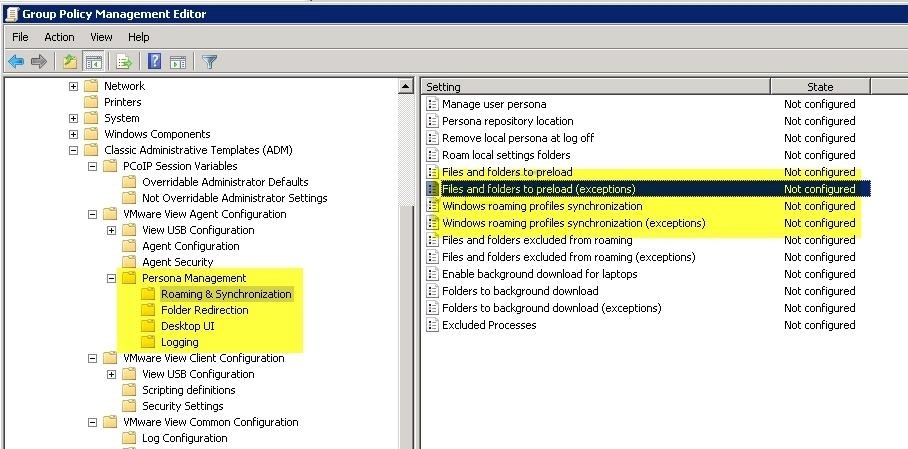Sort by the Setting column header

point(596,87)
